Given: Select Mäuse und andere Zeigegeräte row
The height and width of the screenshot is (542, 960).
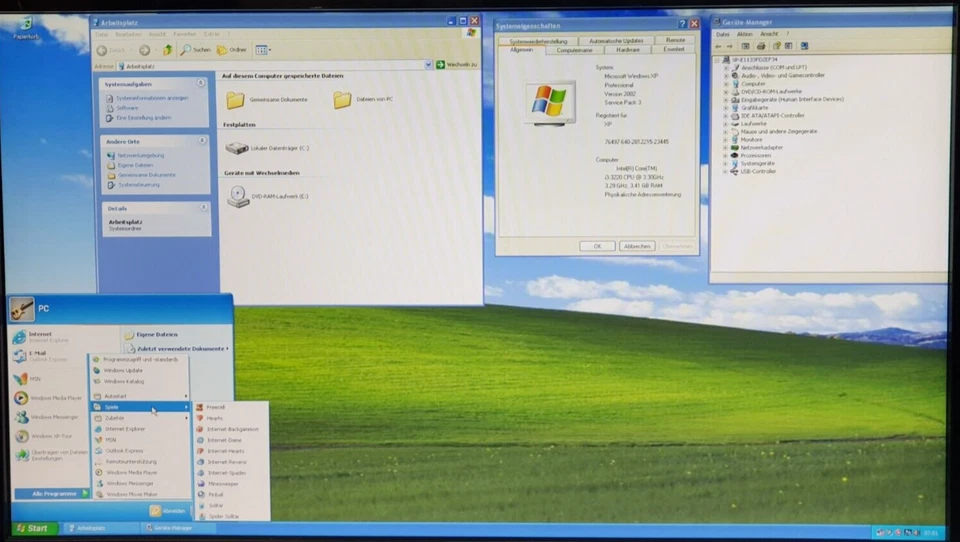Looking at the screenshot, I should pyautogui.click(x=779, y=131).
